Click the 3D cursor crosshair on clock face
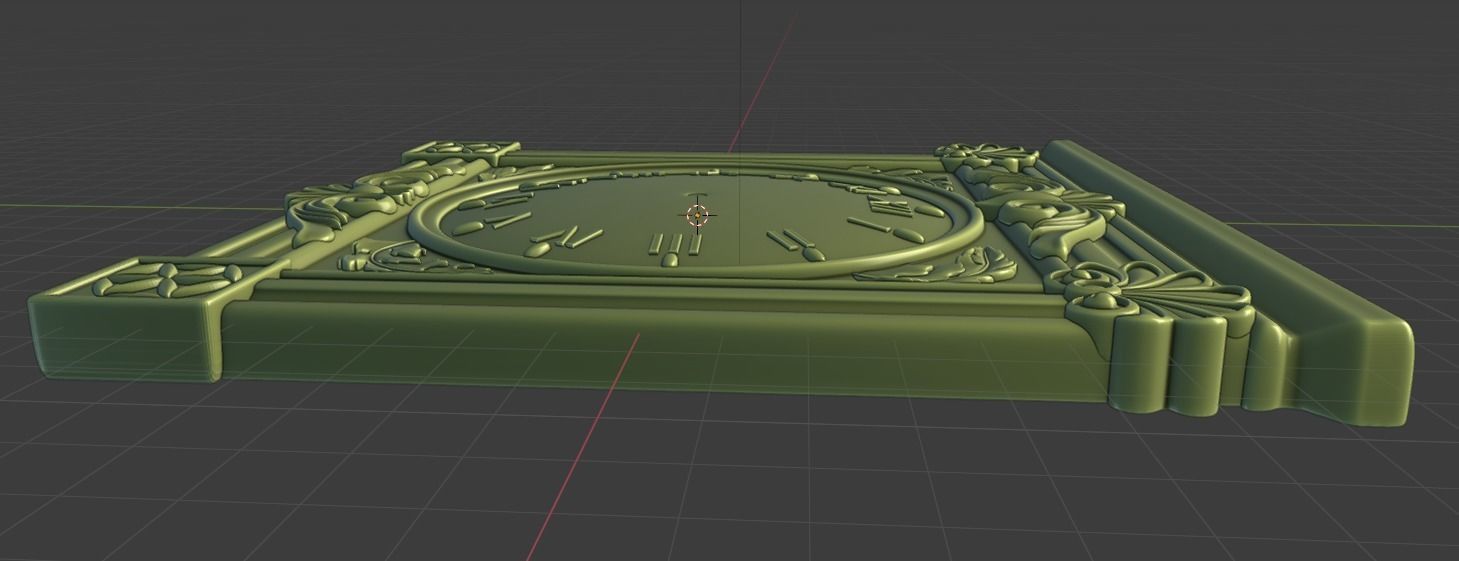 click(x=697, y=215)
